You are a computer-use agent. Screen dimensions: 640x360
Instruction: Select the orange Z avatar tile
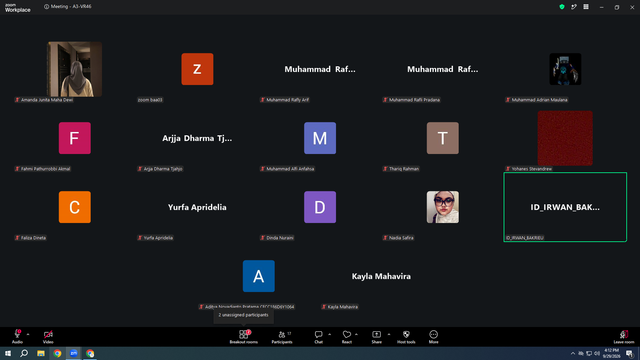coord(197,69)
